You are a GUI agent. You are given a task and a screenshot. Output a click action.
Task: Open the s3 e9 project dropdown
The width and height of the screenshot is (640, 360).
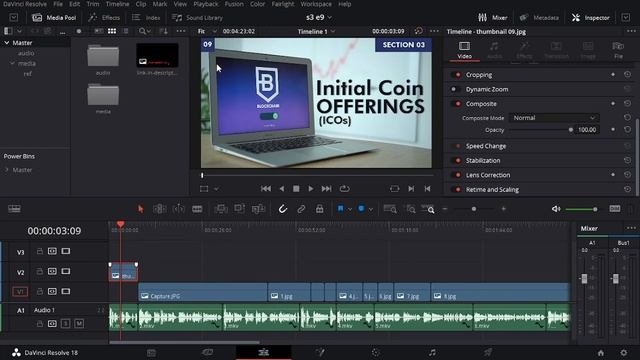319,18
